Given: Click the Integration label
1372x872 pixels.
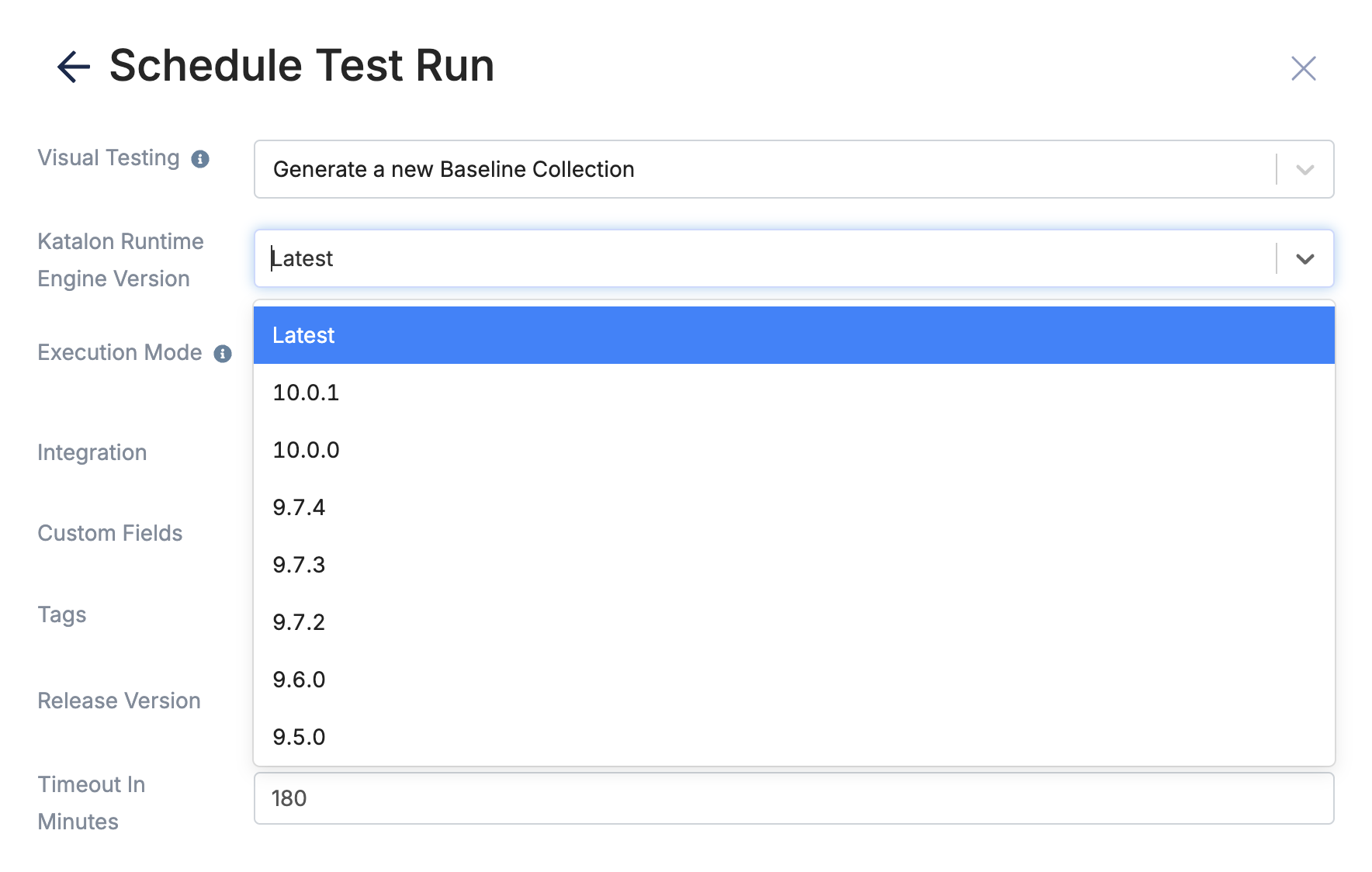Looking at the screenshot, I should pos(92,453).
